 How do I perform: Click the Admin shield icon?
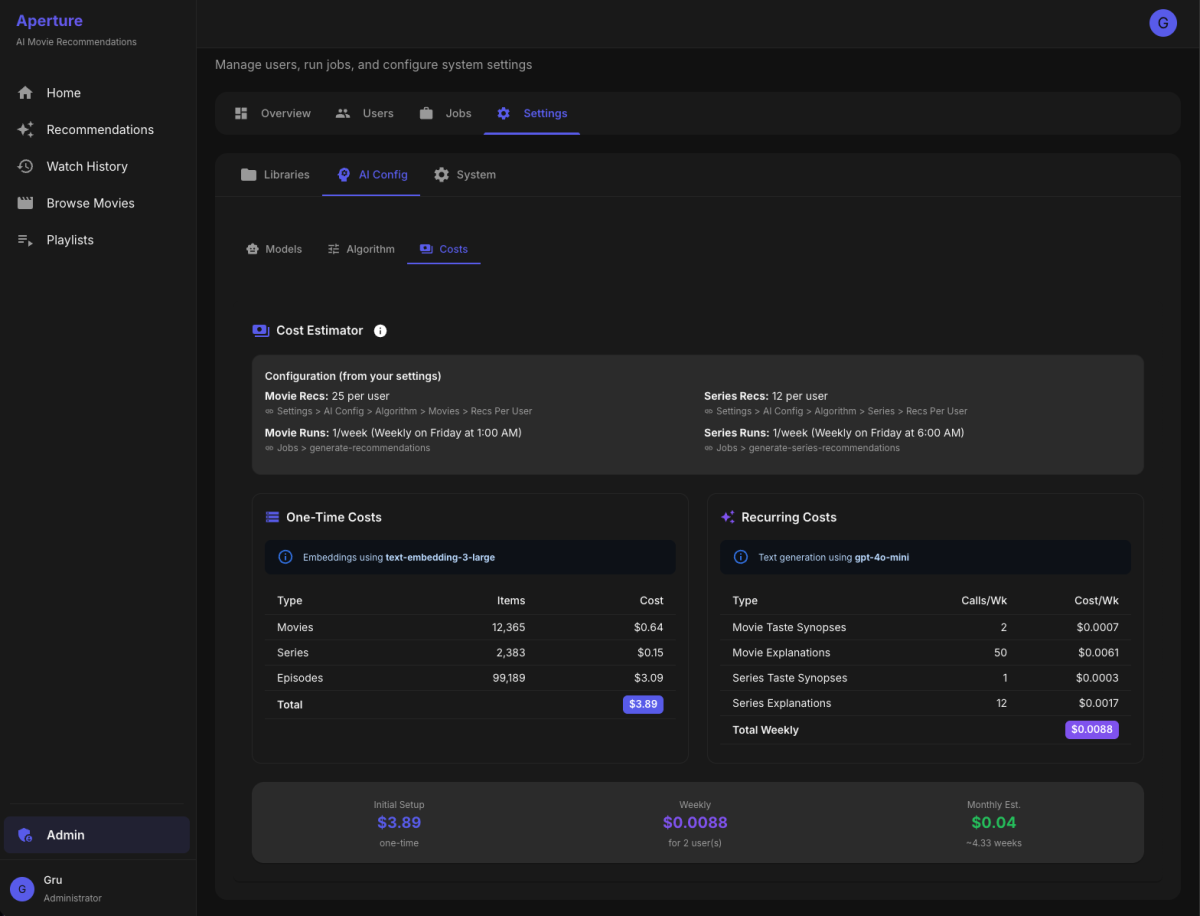point(26,835)
